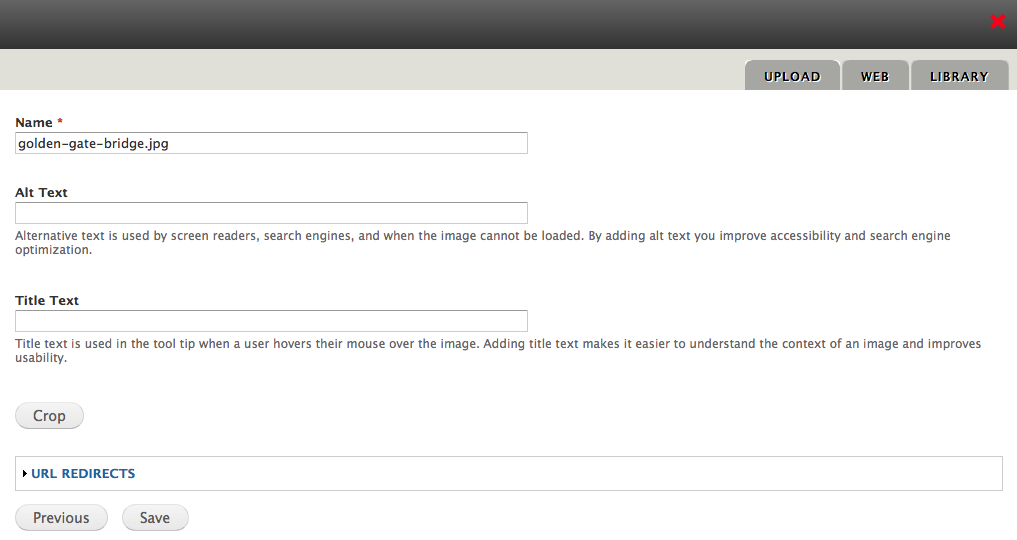Close the dialog with the red X
1017x540 pixels.
[x=997, y=22]
